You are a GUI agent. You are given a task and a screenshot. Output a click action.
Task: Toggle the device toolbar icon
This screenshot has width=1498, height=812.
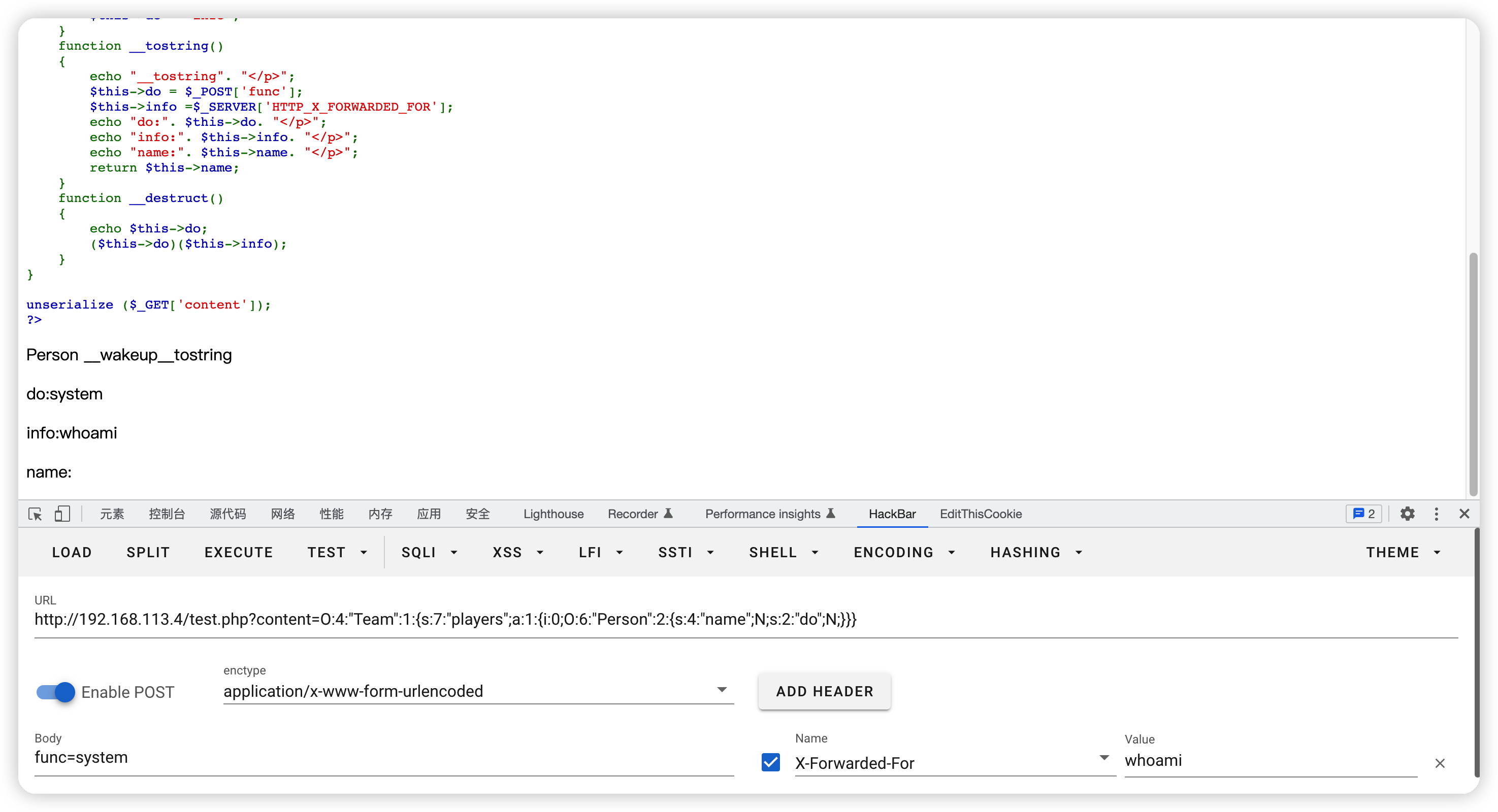[x=62, y=514]
